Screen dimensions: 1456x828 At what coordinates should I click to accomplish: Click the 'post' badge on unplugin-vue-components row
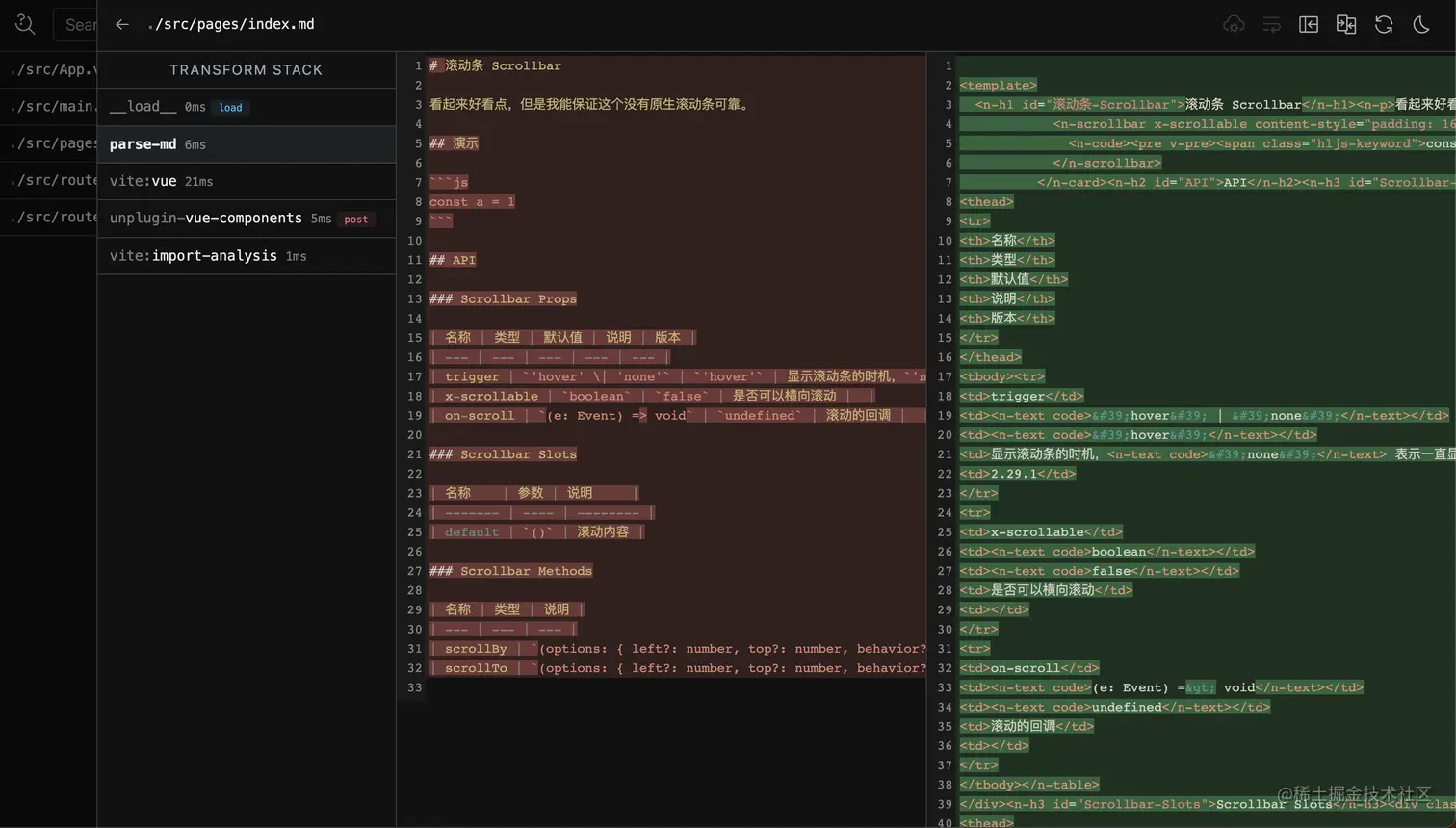coord(356,220)
